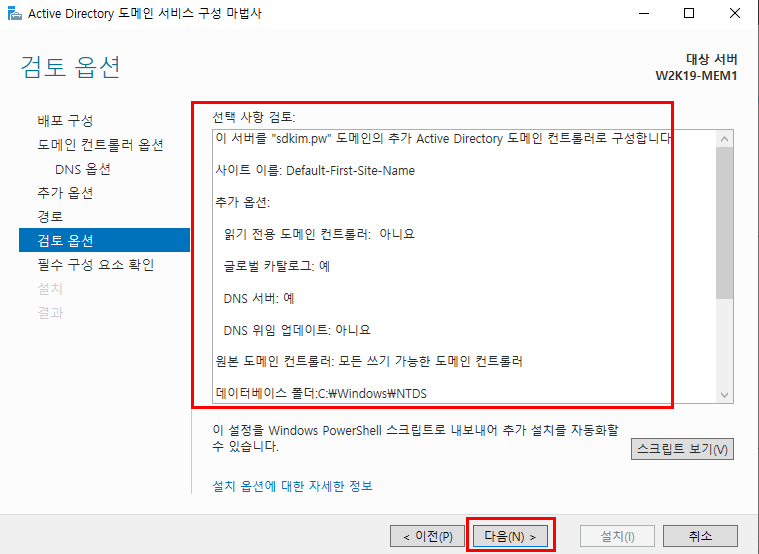Go to 배포 구성 step
759x554 pixels.
[x=65, y=121]
